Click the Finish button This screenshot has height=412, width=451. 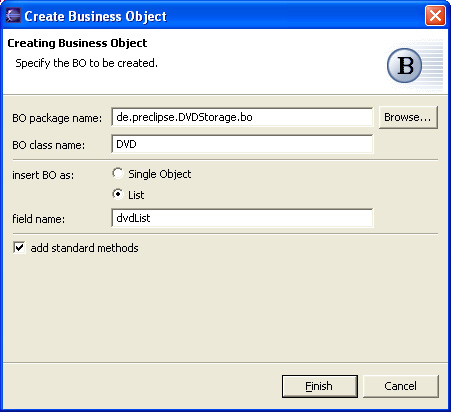(x=320, y=386)
